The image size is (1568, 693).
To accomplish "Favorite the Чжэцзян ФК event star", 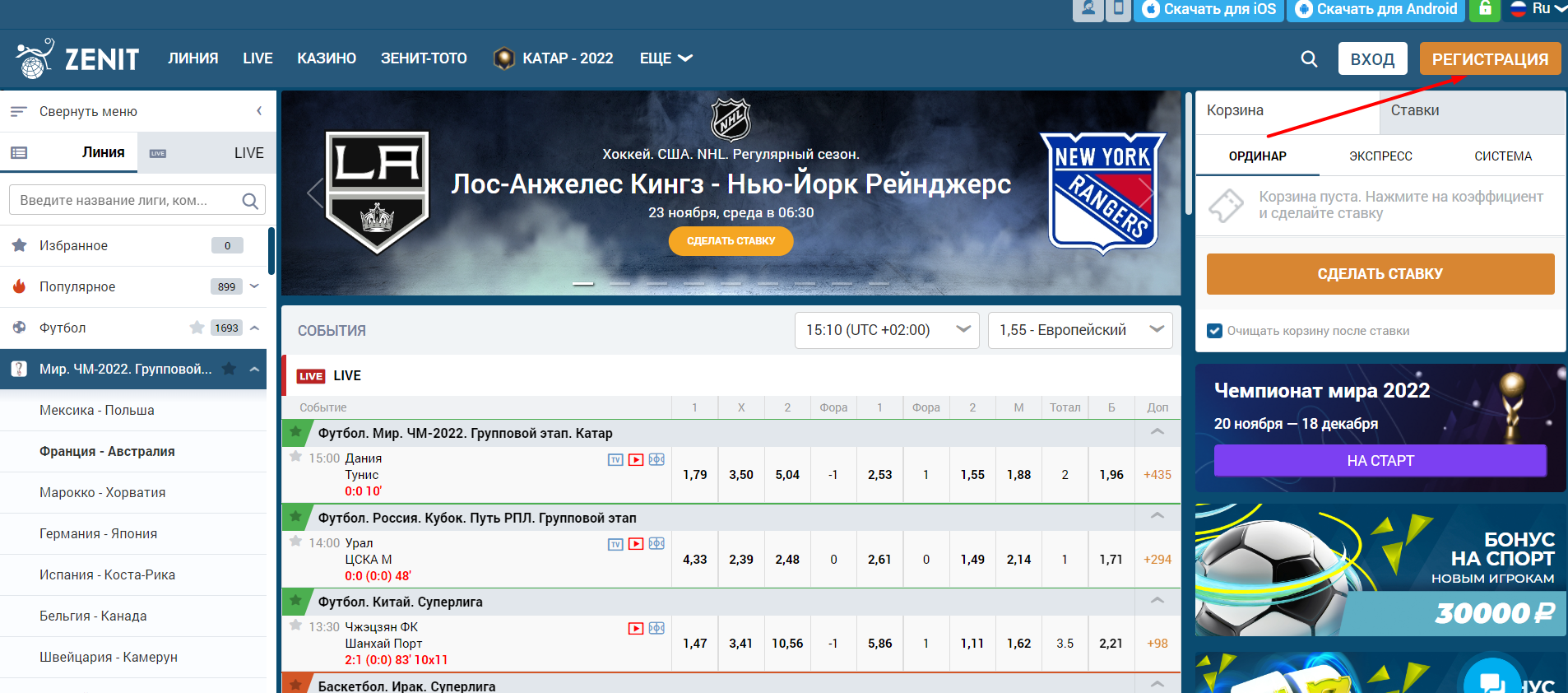I will tap(295, 625).
